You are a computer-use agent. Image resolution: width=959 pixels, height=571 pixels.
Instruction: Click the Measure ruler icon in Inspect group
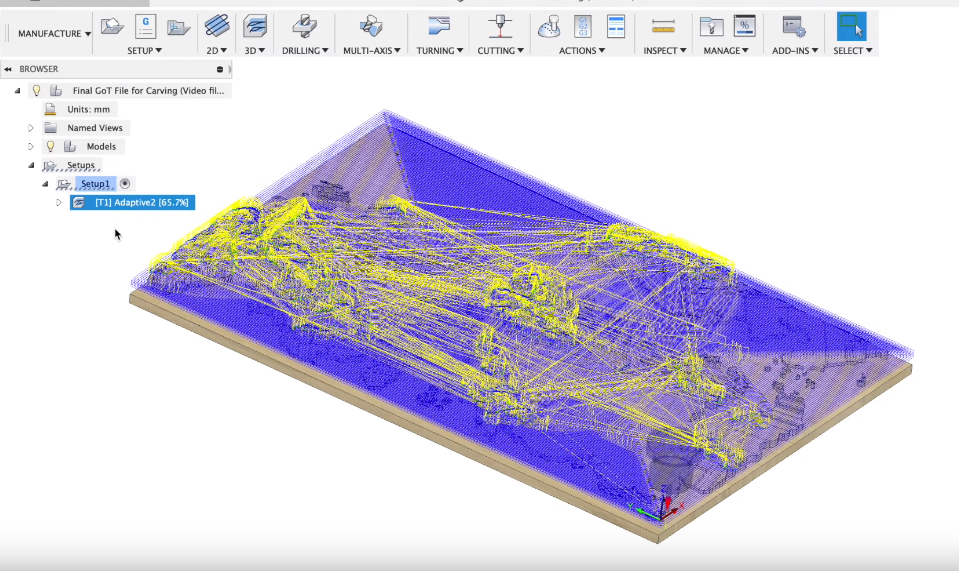[664, 26]
